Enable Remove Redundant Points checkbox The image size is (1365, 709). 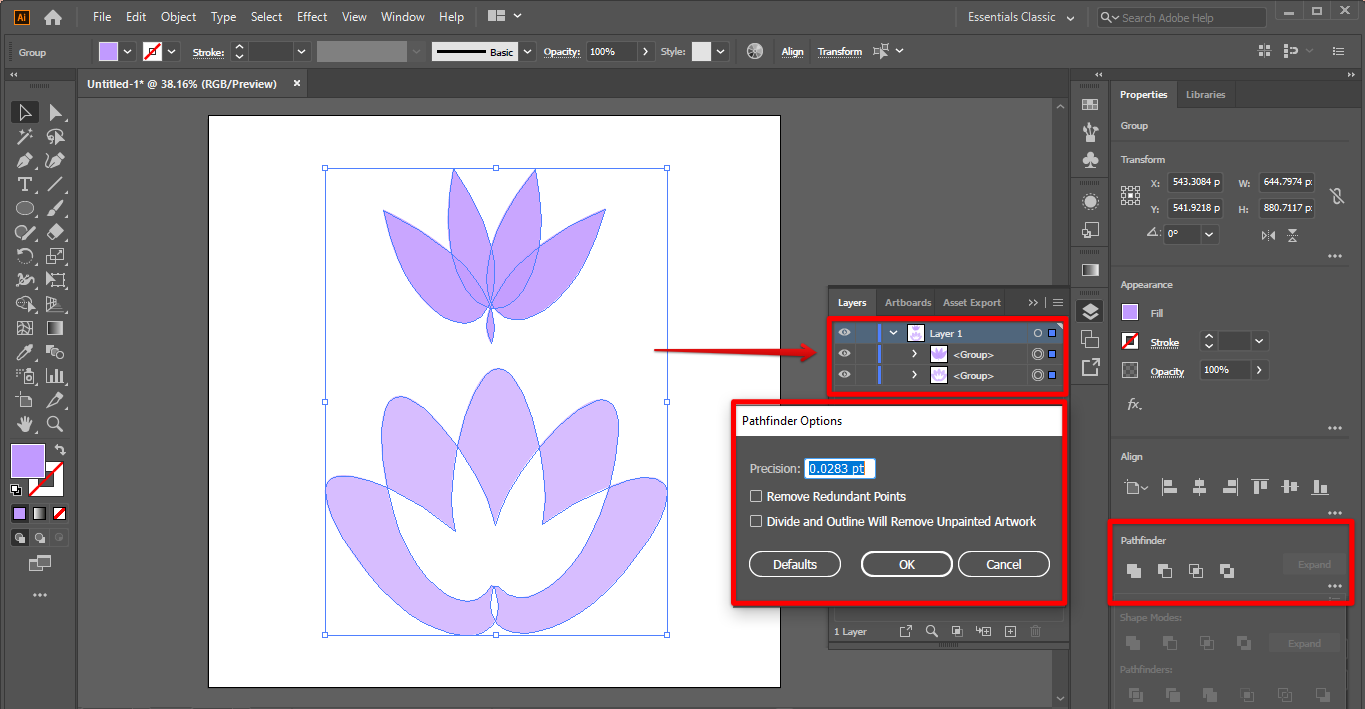[x=757, y=496]
